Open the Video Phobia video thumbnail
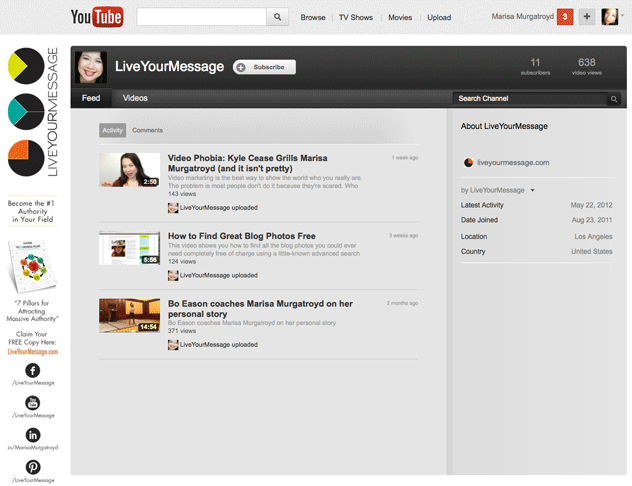 (x=129, y=170)
